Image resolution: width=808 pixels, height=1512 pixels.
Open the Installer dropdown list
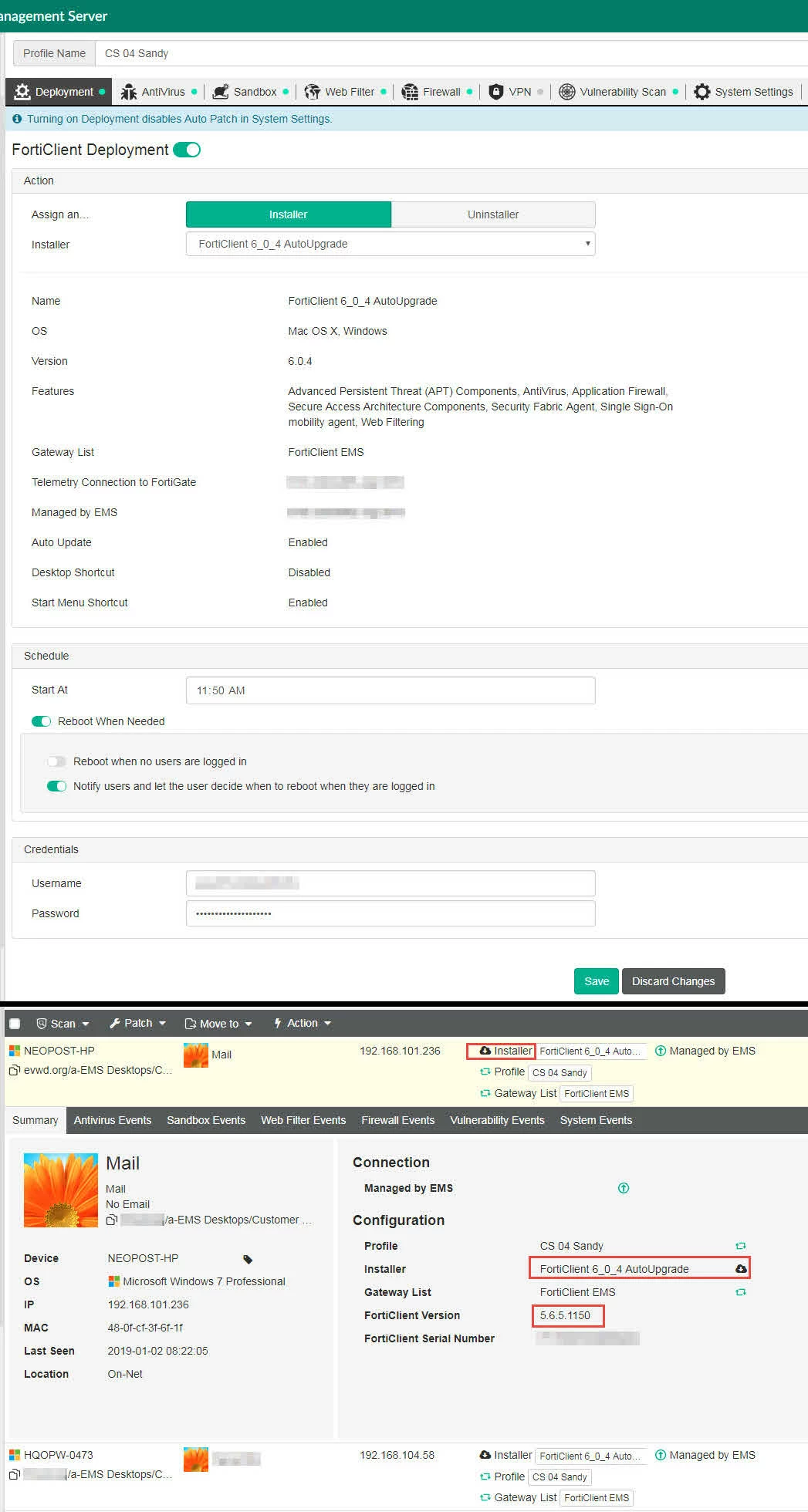point(390,244)
